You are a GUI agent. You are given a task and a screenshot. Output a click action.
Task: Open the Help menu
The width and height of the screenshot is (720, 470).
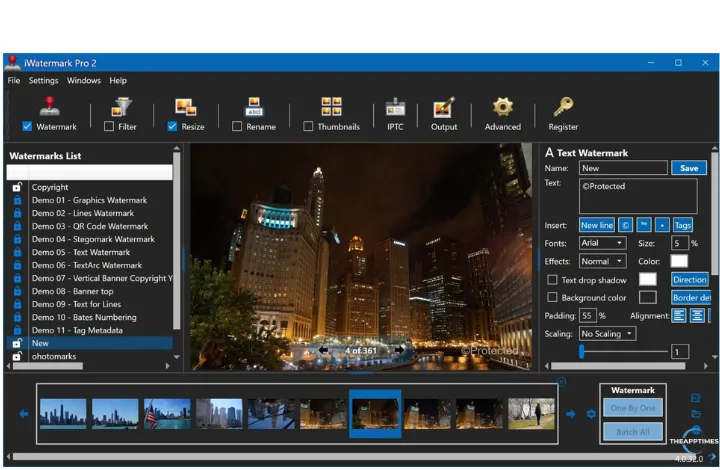(118, 80)
